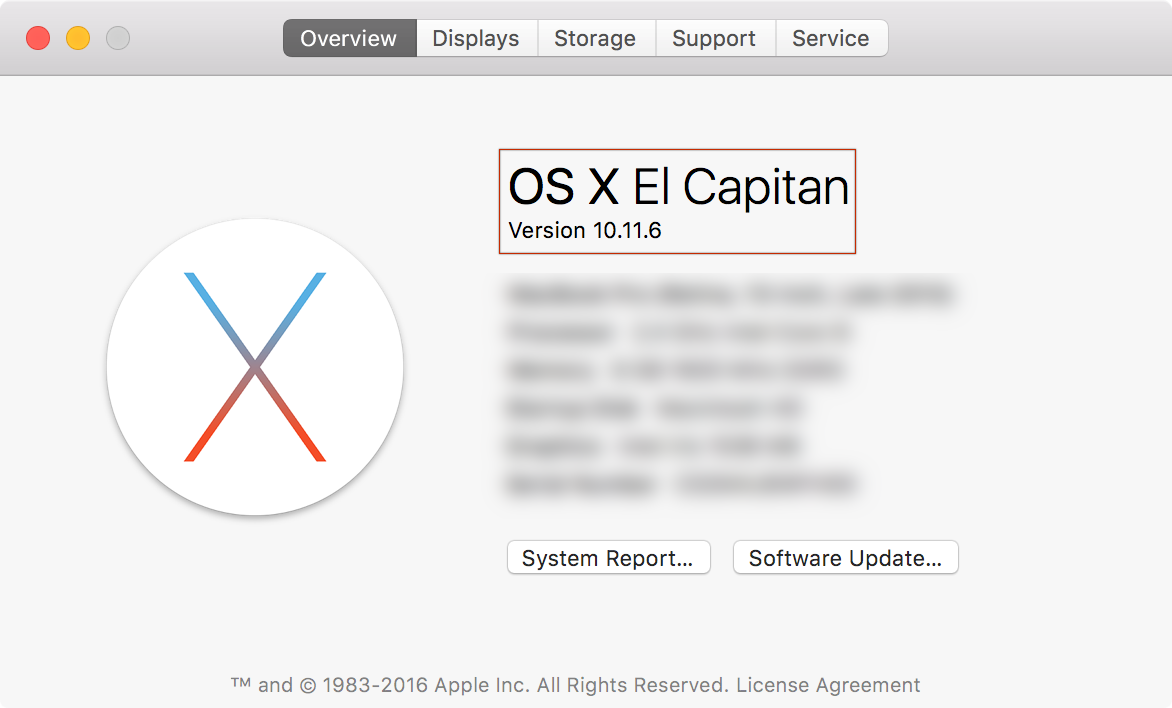This screenshot has width=1172, height=708.
Task: Click the second blurred info line
Action: (680, 332)
